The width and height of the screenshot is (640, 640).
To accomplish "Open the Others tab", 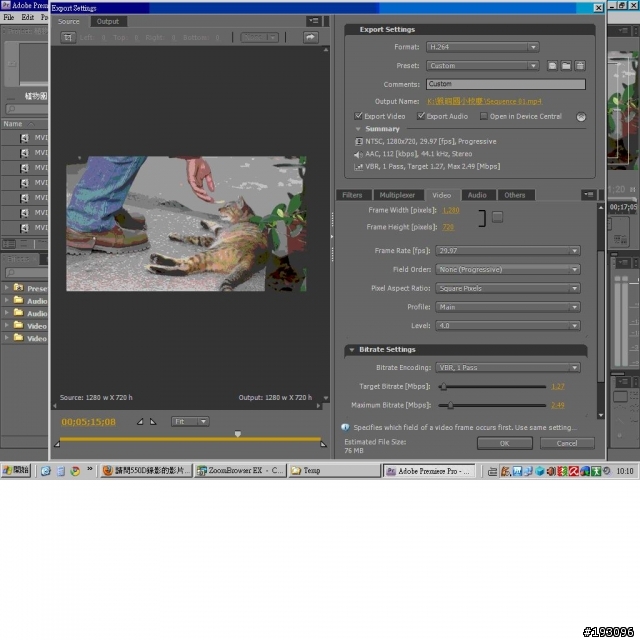I will coord(515,195).
